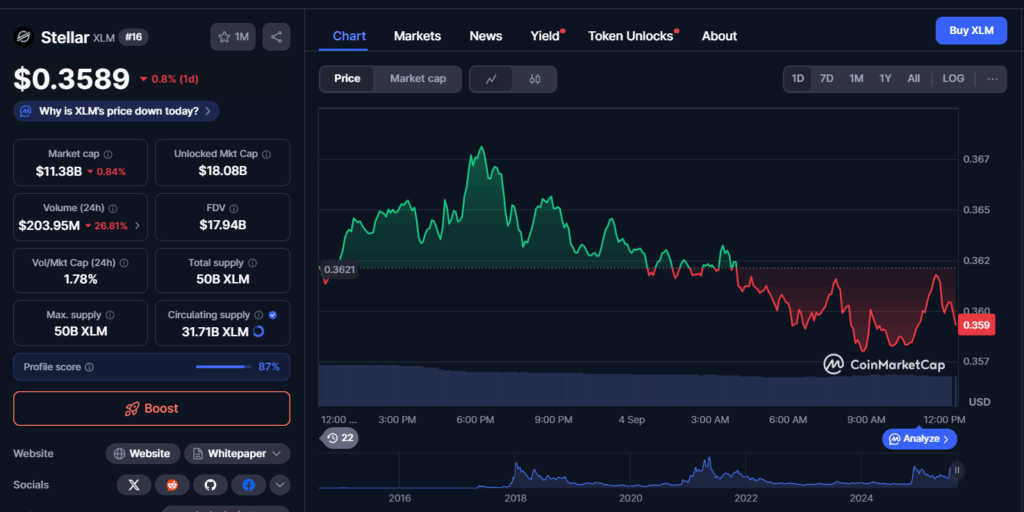Click the Boost button
Screen dimensions: 1024x512
(x=152, y=408)
